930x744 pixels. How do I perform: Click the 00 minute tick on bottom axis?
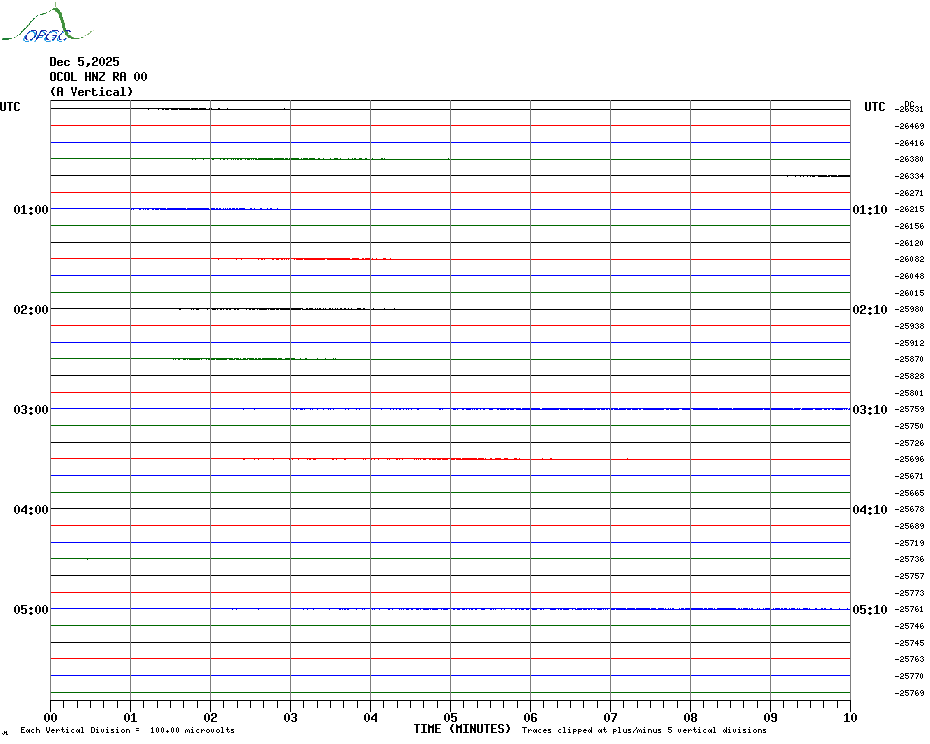[x=51, y=717]
